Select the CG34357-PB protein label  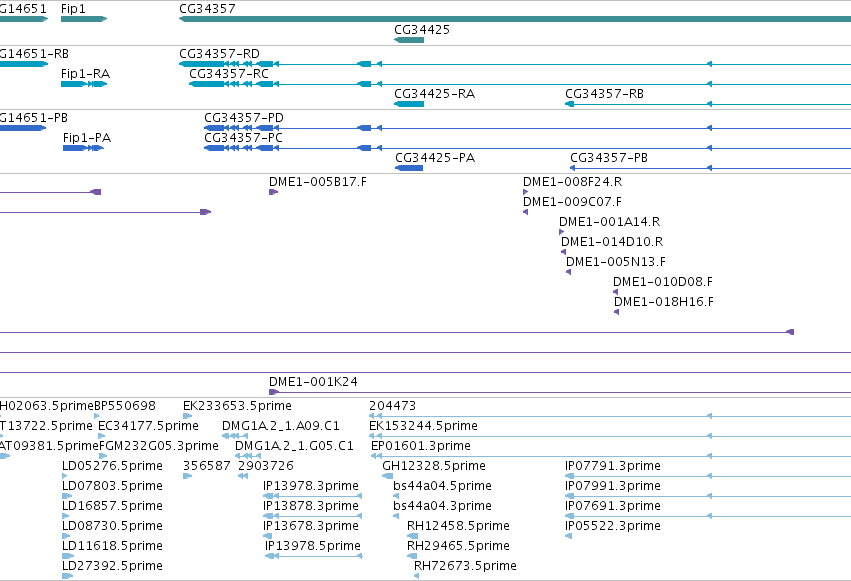609,158
